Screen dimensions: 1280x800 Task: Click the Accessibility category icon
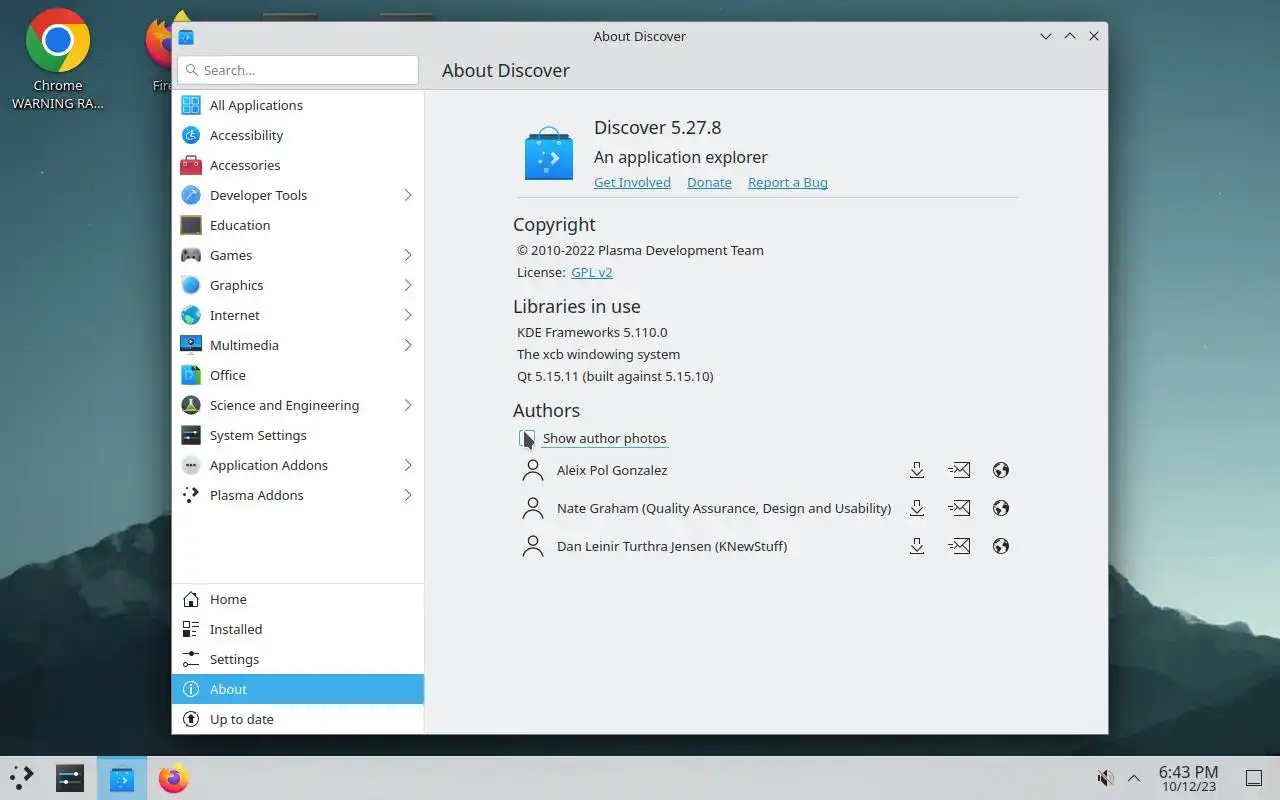(x=191, y=135)
